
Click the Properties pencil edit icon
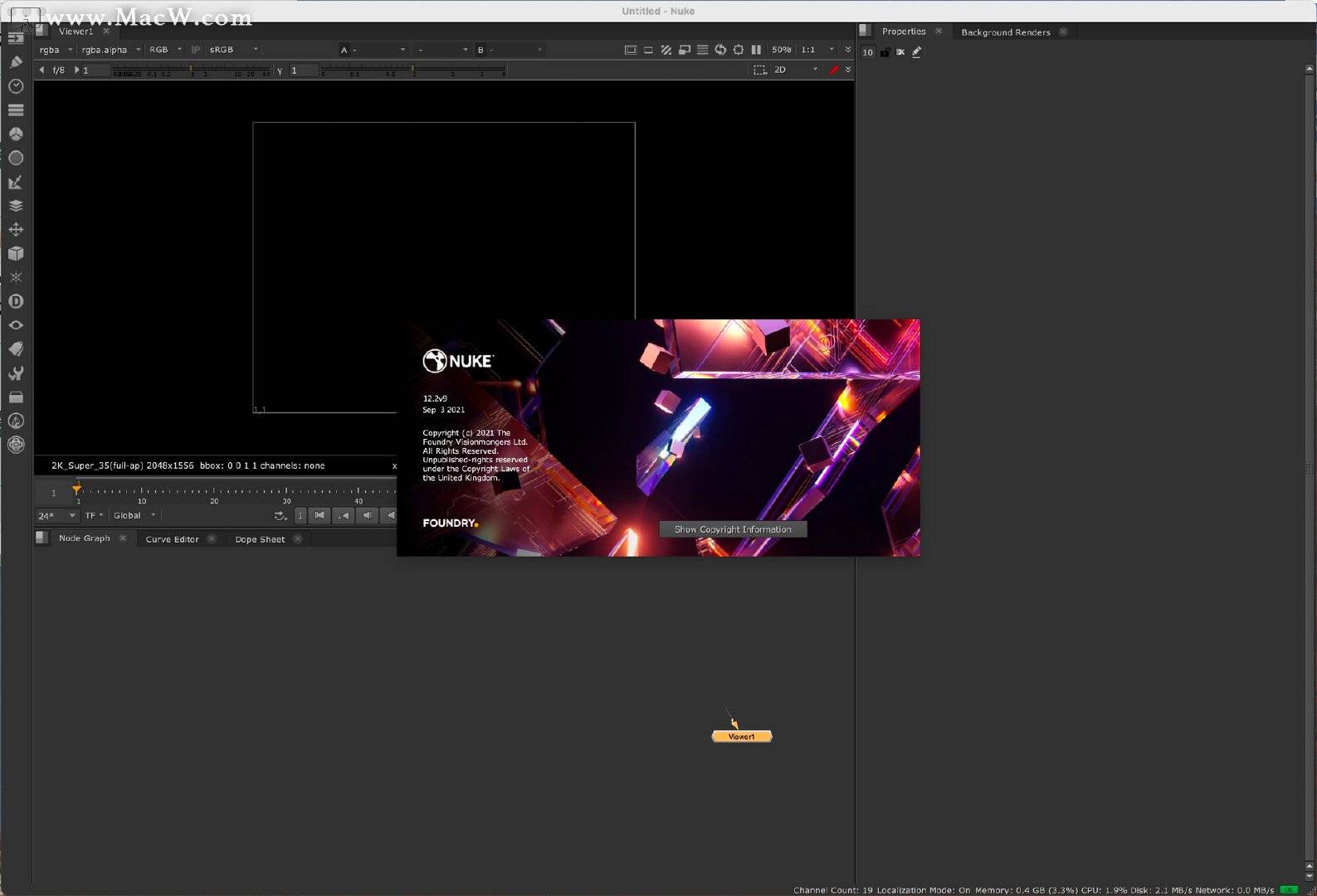[916, 51]
